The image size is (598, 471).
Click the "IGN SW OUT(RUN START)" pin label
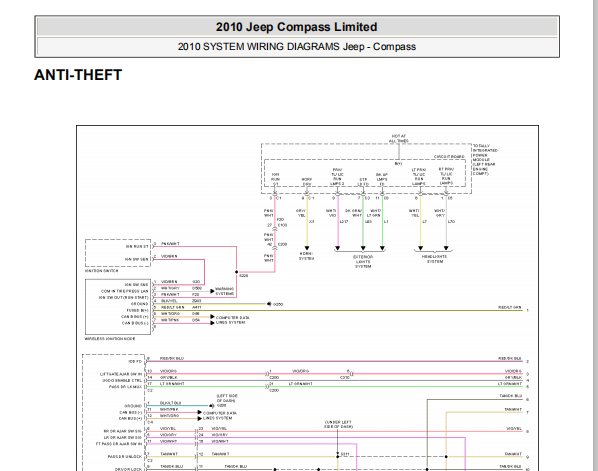click(124, 297)
